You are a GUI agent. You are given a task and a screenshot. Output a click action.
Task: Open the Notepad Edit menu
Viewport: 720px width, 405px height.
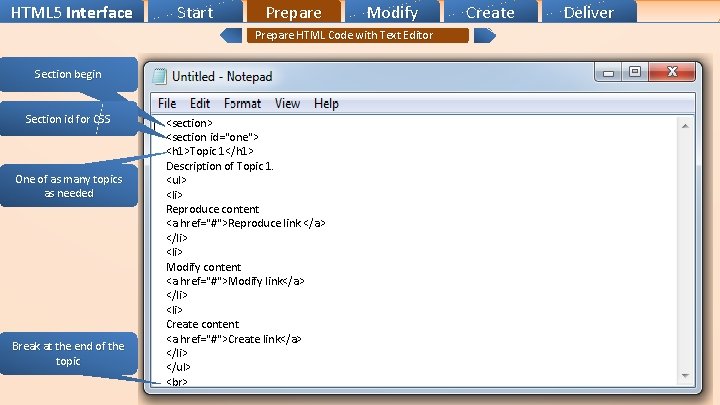click(x=200, y=104)
